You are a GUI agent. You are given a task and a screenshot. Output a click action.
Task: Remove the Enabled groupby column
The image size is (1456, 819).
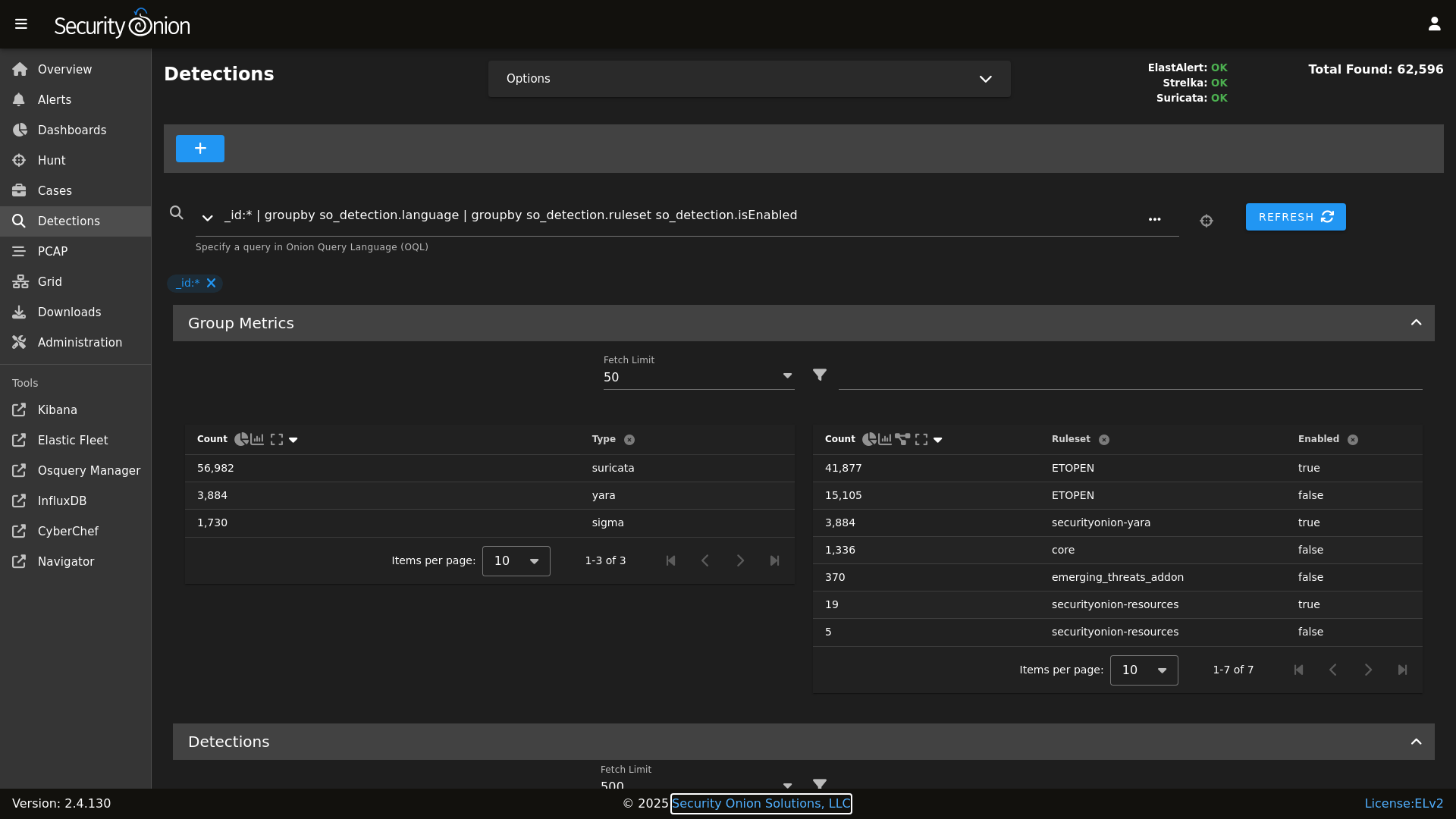tap(1353, 440)
